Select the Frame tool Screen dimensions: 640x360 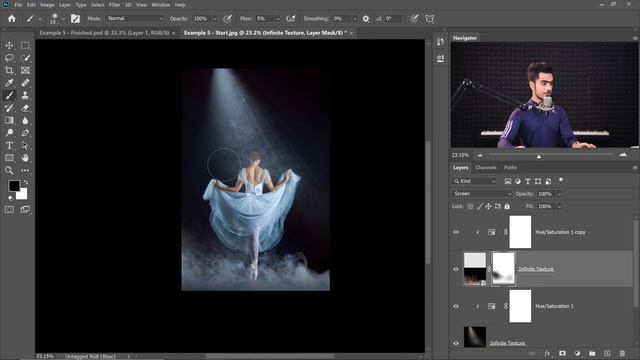coord(25,70)
